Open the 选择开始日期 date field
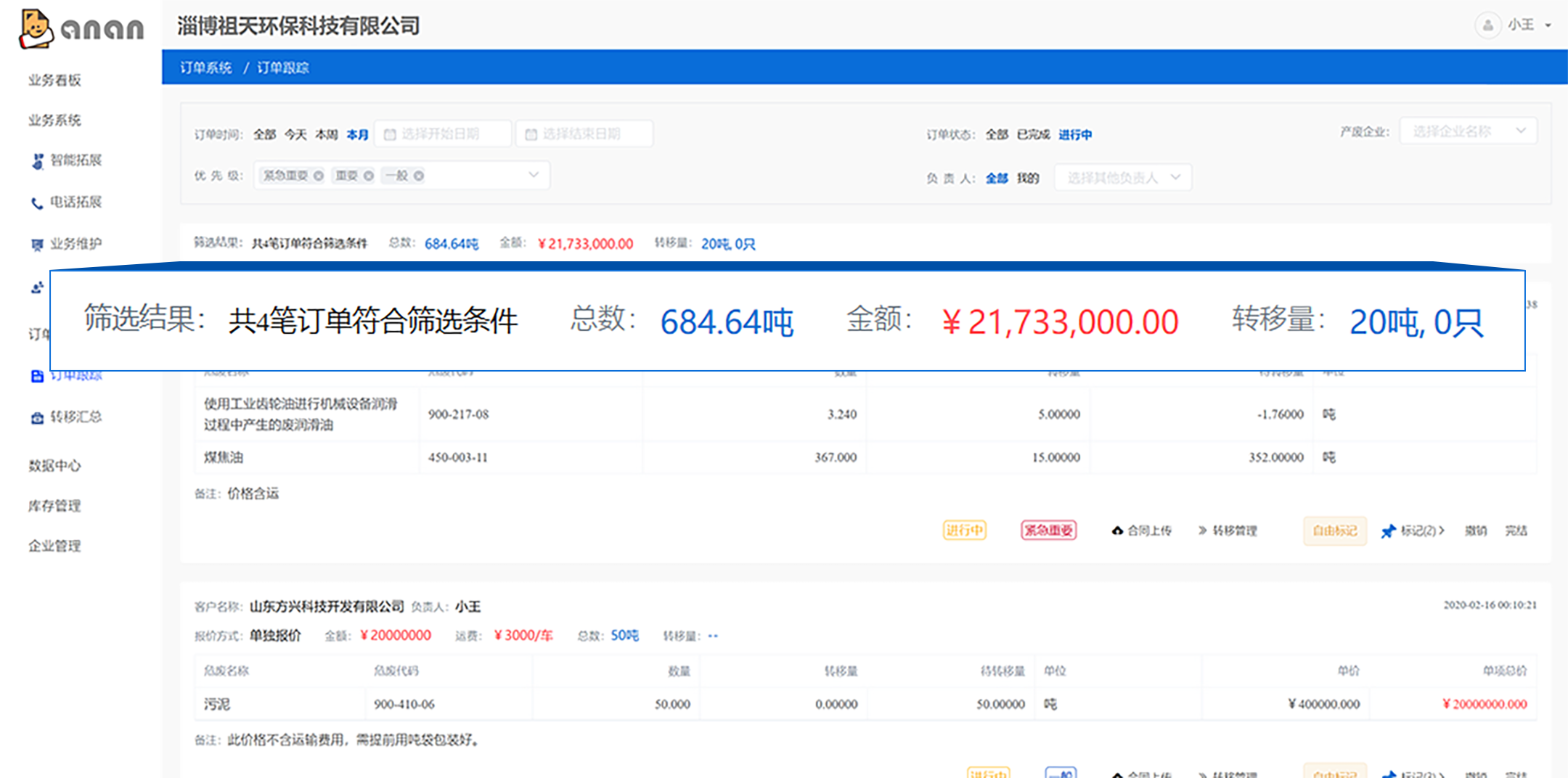Image resolution: width=1568 pixels, height=778 pixels. pos(443,134)
